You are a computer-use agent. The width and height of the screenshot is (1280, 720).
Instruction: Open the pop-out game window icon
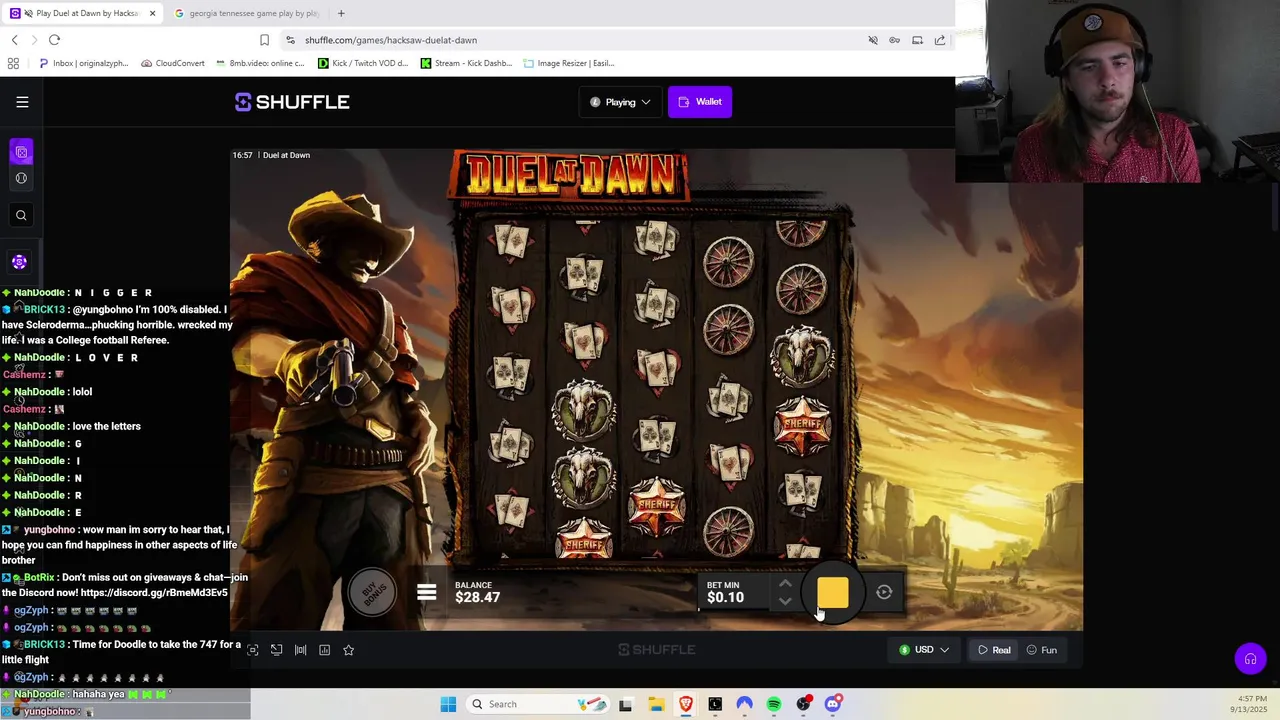coord(276,650)
